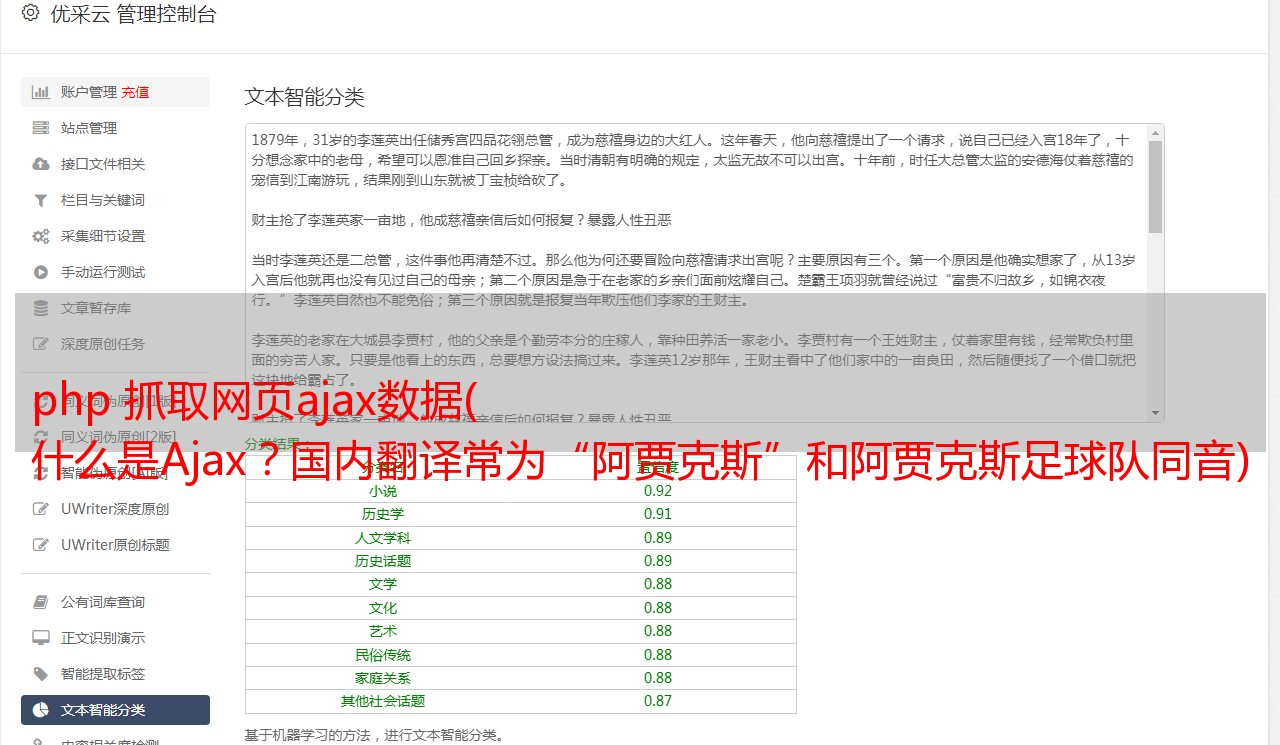
Task: Click the 其他社会话题 category cell
Action: 383,701
